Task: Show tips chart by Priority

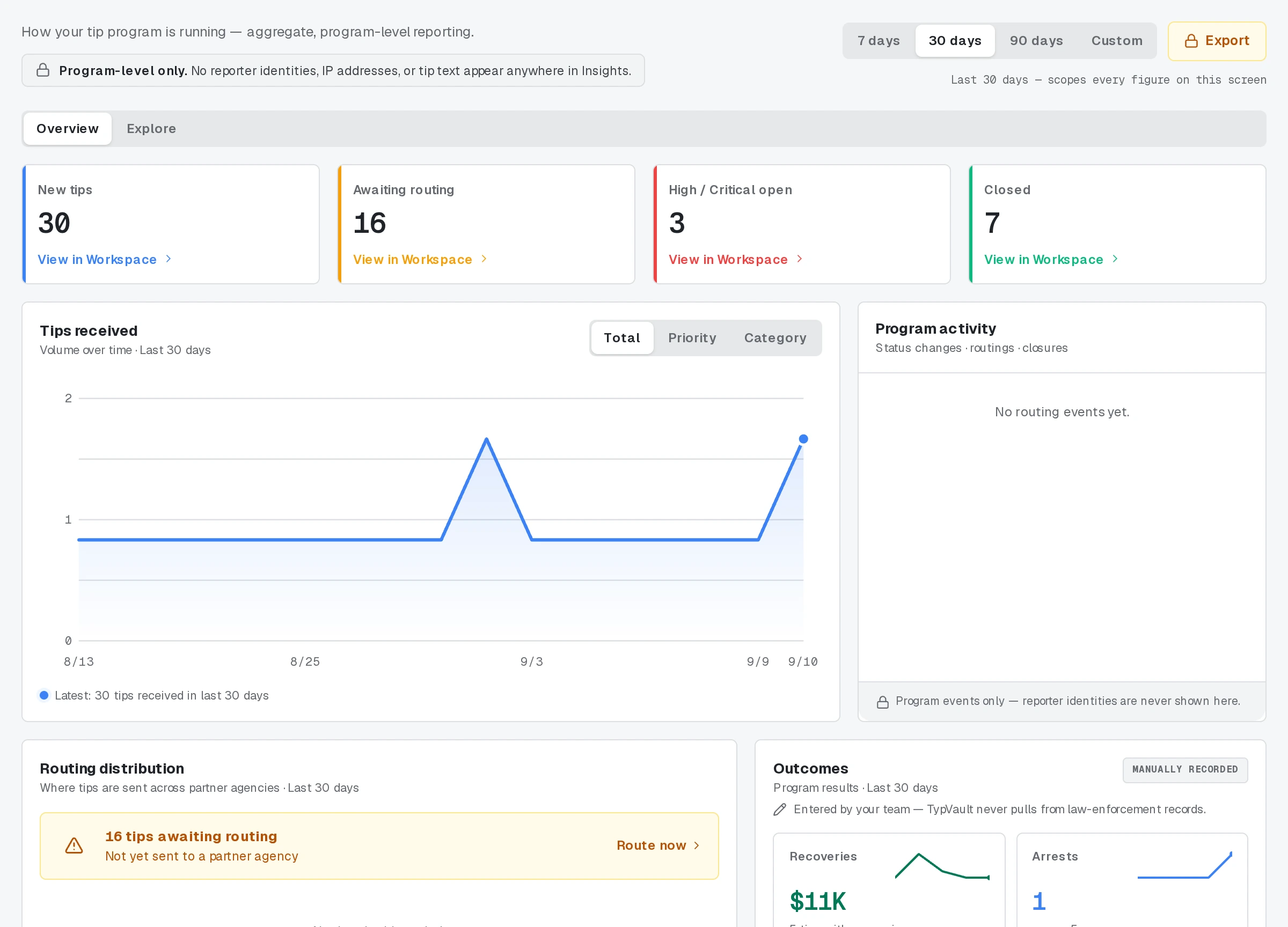Action: pyautogui.click(x=692, y=339)
